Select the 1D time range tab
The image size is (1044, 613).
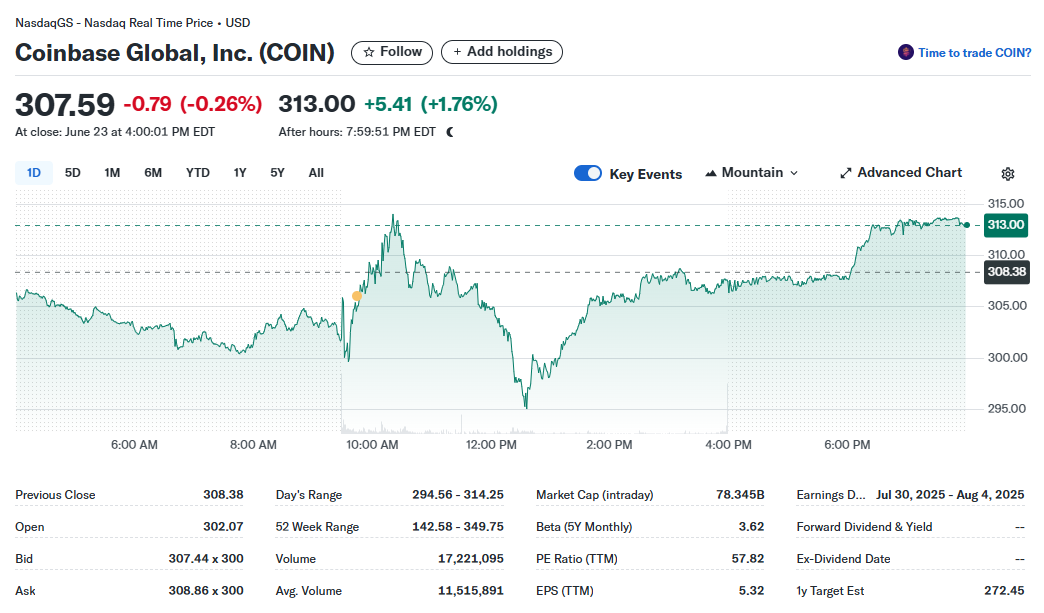(34, 173)
